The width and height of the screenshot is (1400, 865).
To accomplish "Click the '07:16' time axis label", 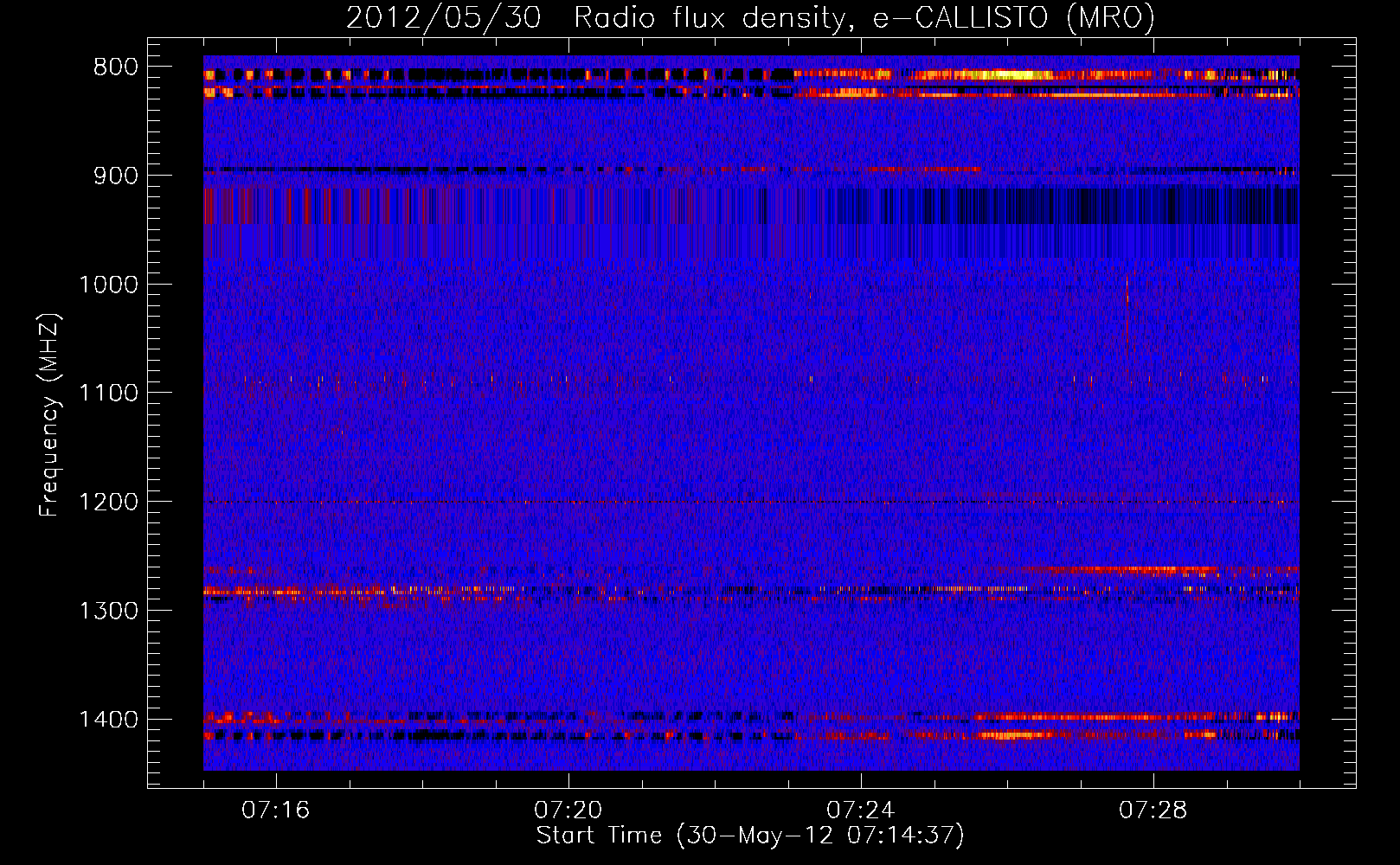I will click(275, 811).
